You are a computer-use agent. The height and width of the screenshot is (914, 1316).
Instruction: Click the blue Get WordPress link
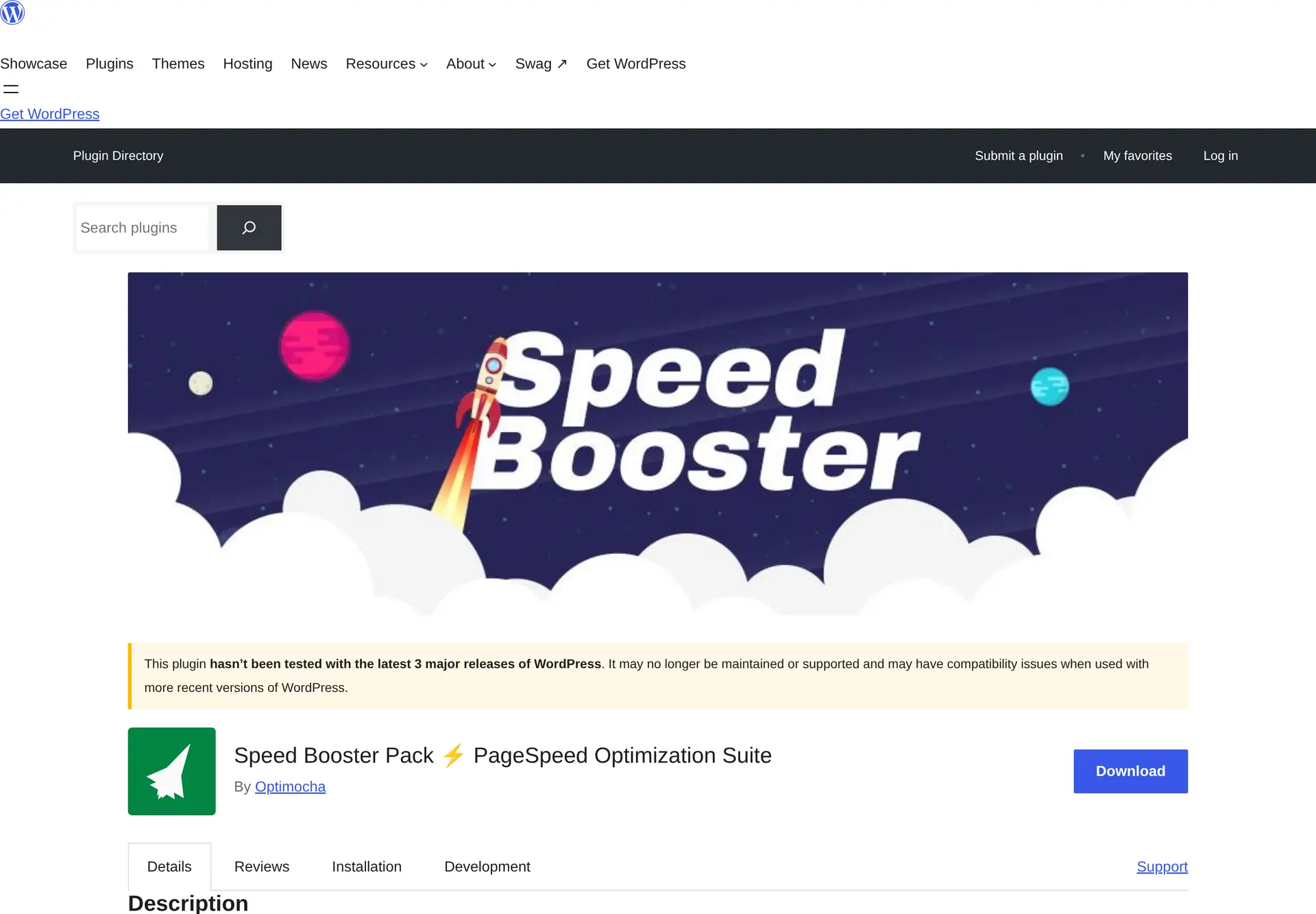point(49,114)
